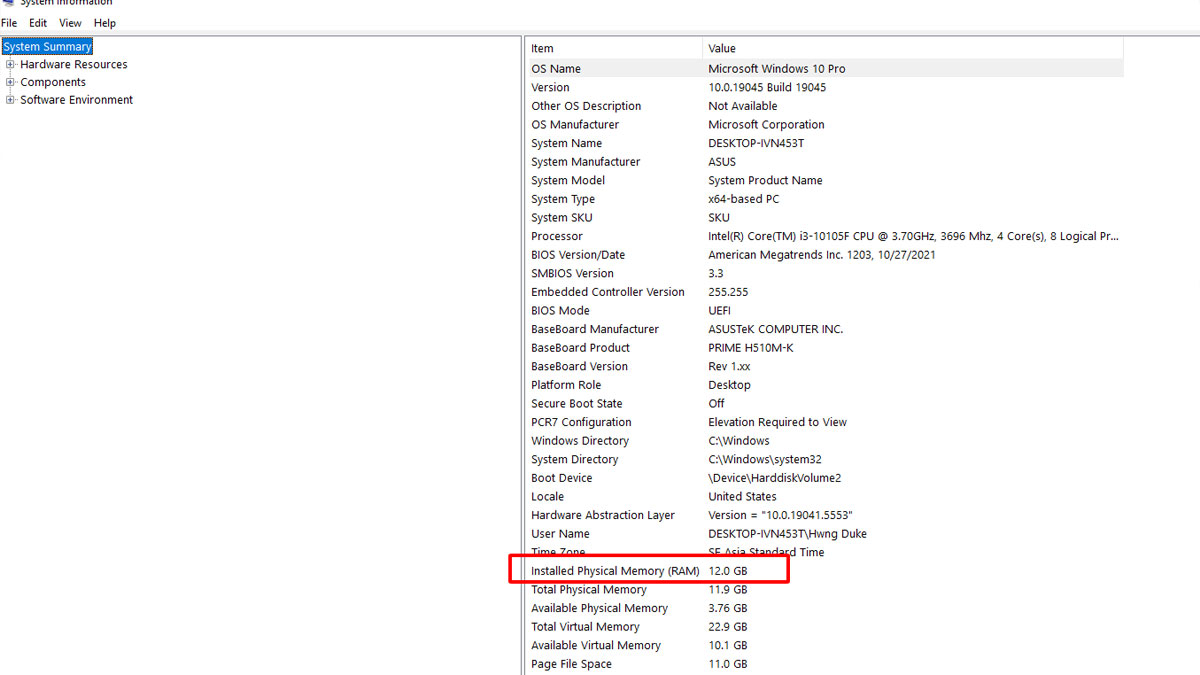Select the OS Name row
Screen dimensions: 1200x675
point(556,69)
